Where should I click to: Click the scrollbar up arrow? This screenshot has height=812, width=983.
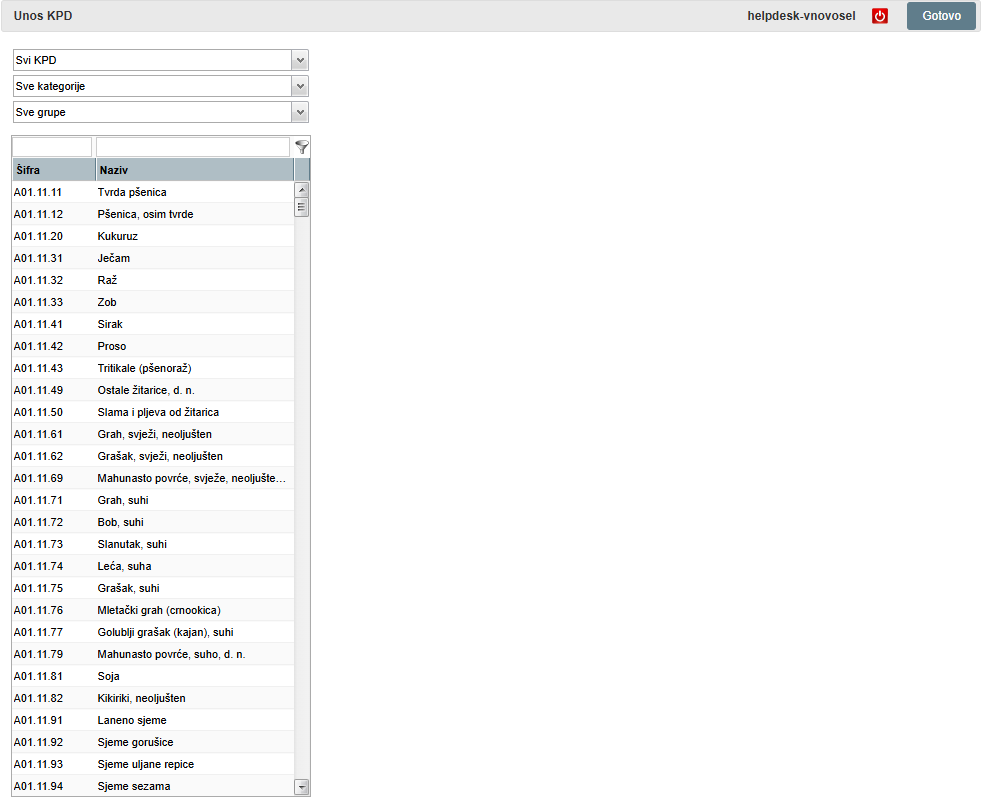(x=302, y=189)
